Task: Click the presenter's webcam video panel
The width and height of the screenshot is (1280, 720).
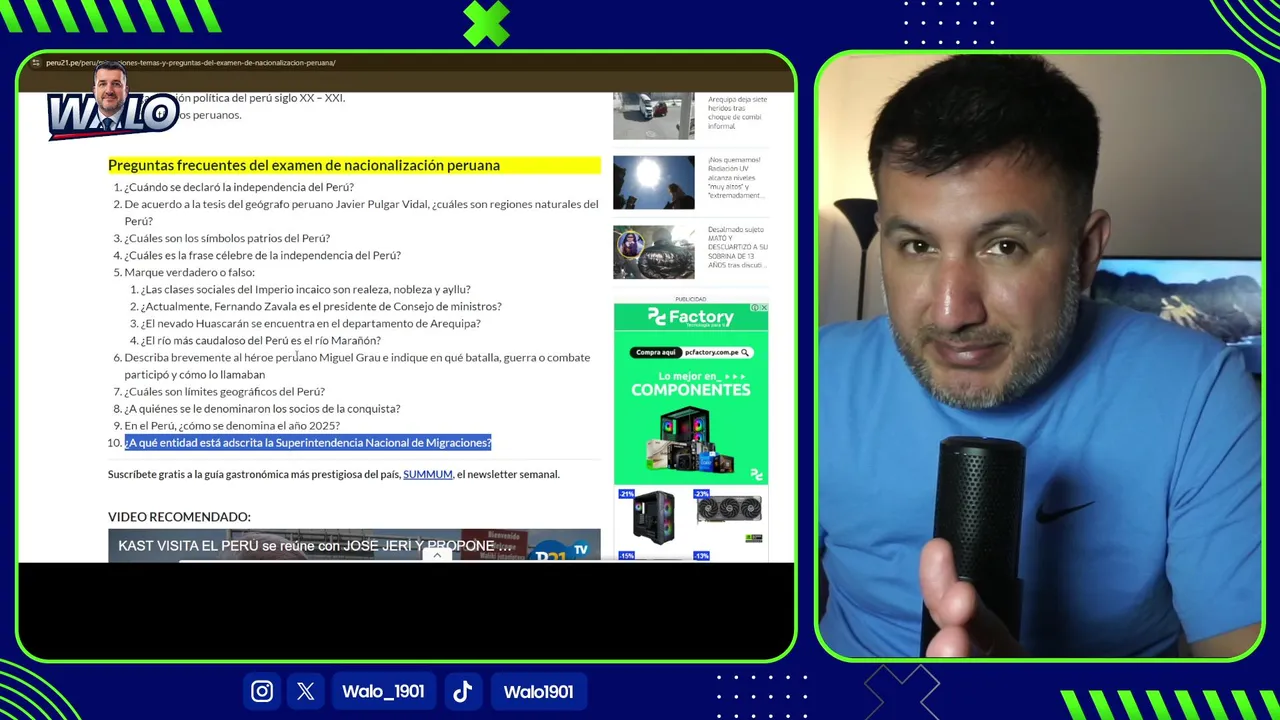Action: 1040,356
